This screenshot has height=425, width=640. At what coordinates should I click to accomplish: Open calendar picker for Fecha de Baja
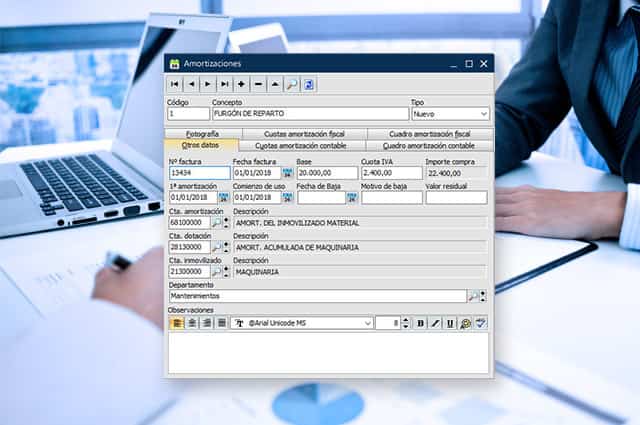tap(352, 198)
